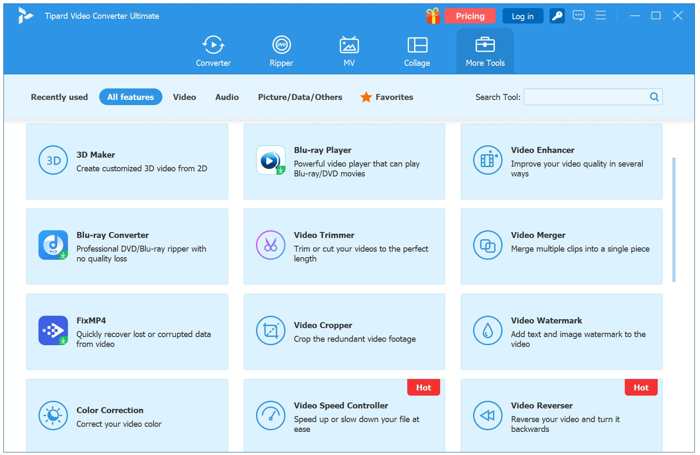Click the FixMP4 icon
Viewport: 700px width, 455px height.
[x=53, y=331]
